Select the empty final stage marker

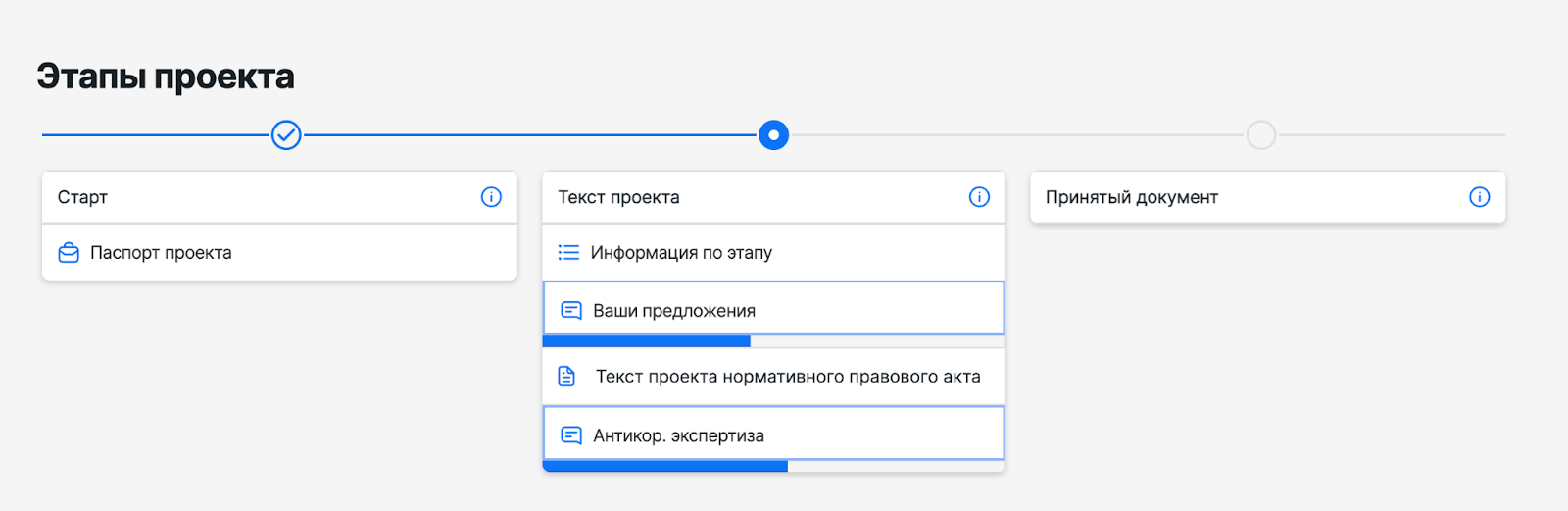[1261, 135]
